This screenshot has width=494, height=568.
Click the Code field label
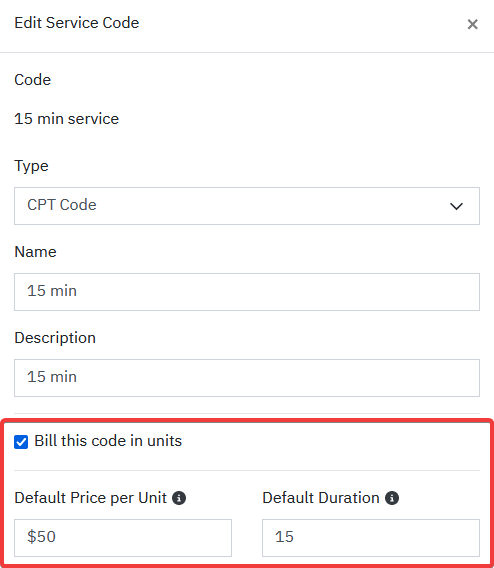[33, 80]
